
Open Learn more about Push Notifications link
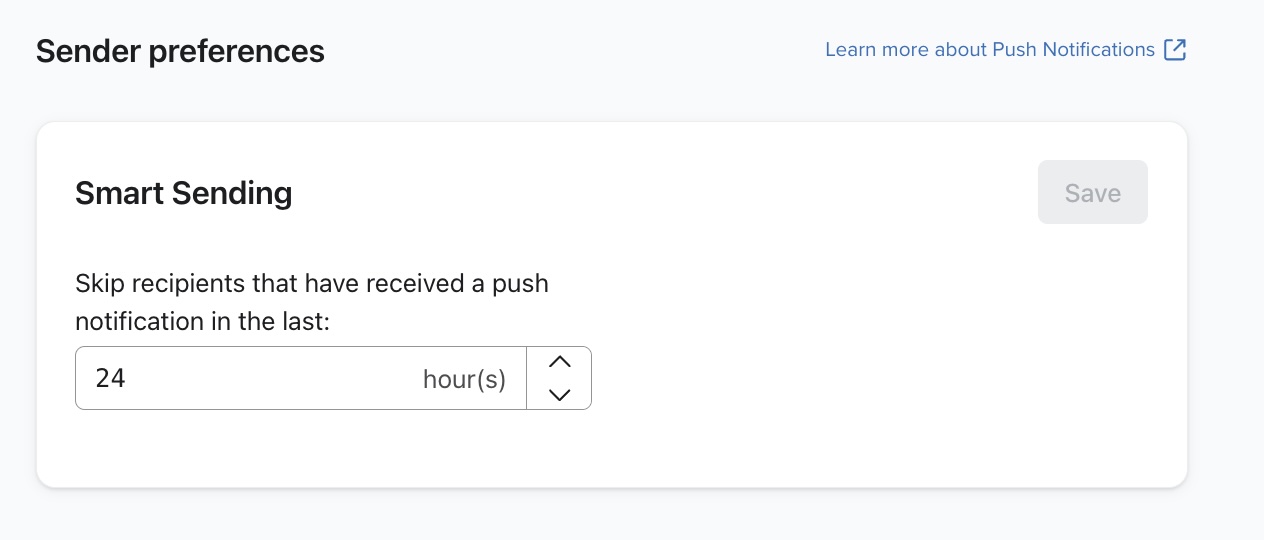[x=990, y=50]
